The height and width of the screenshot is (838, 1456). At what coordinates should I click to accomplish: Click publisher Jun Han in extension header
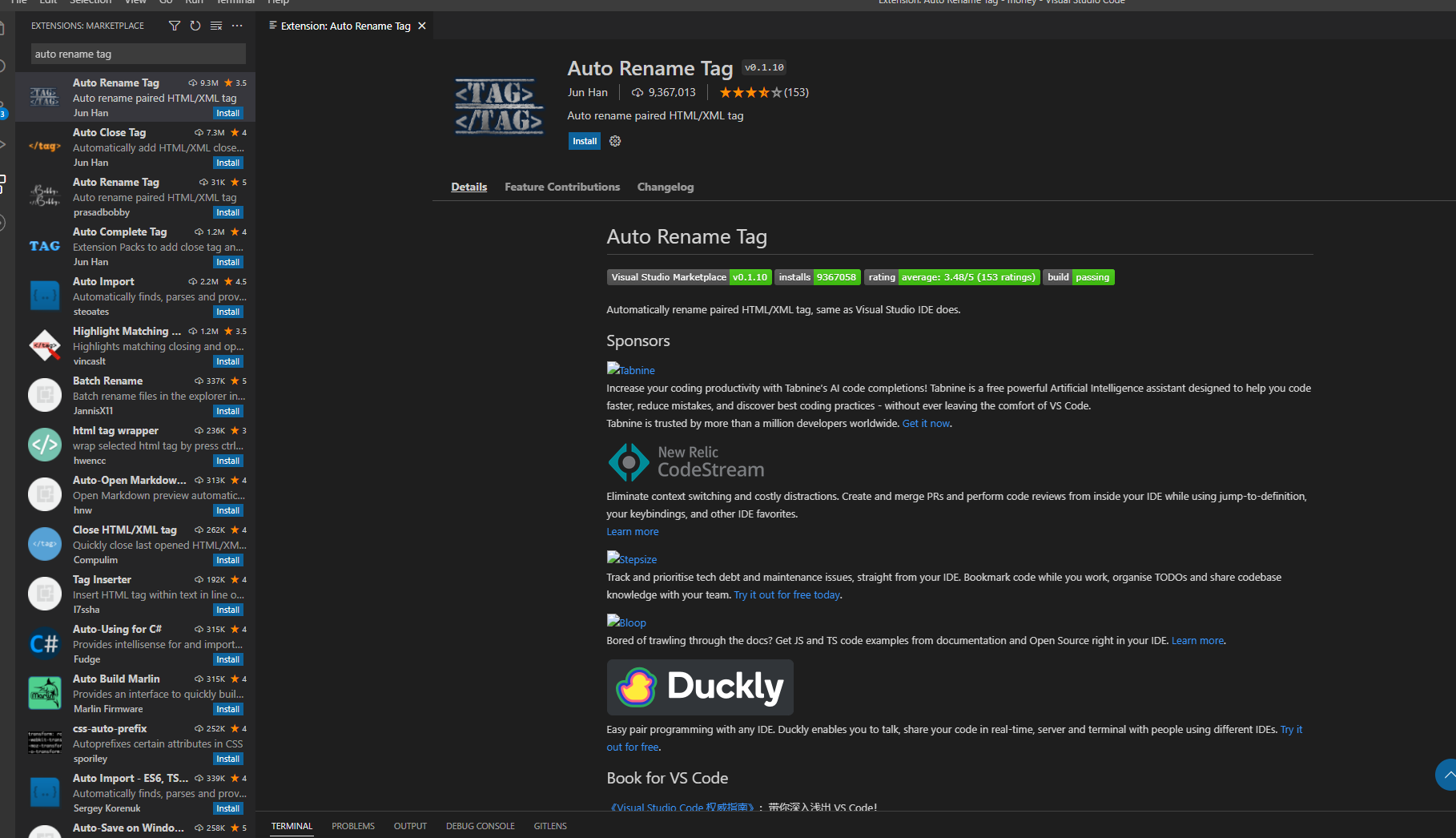[588, 92]
